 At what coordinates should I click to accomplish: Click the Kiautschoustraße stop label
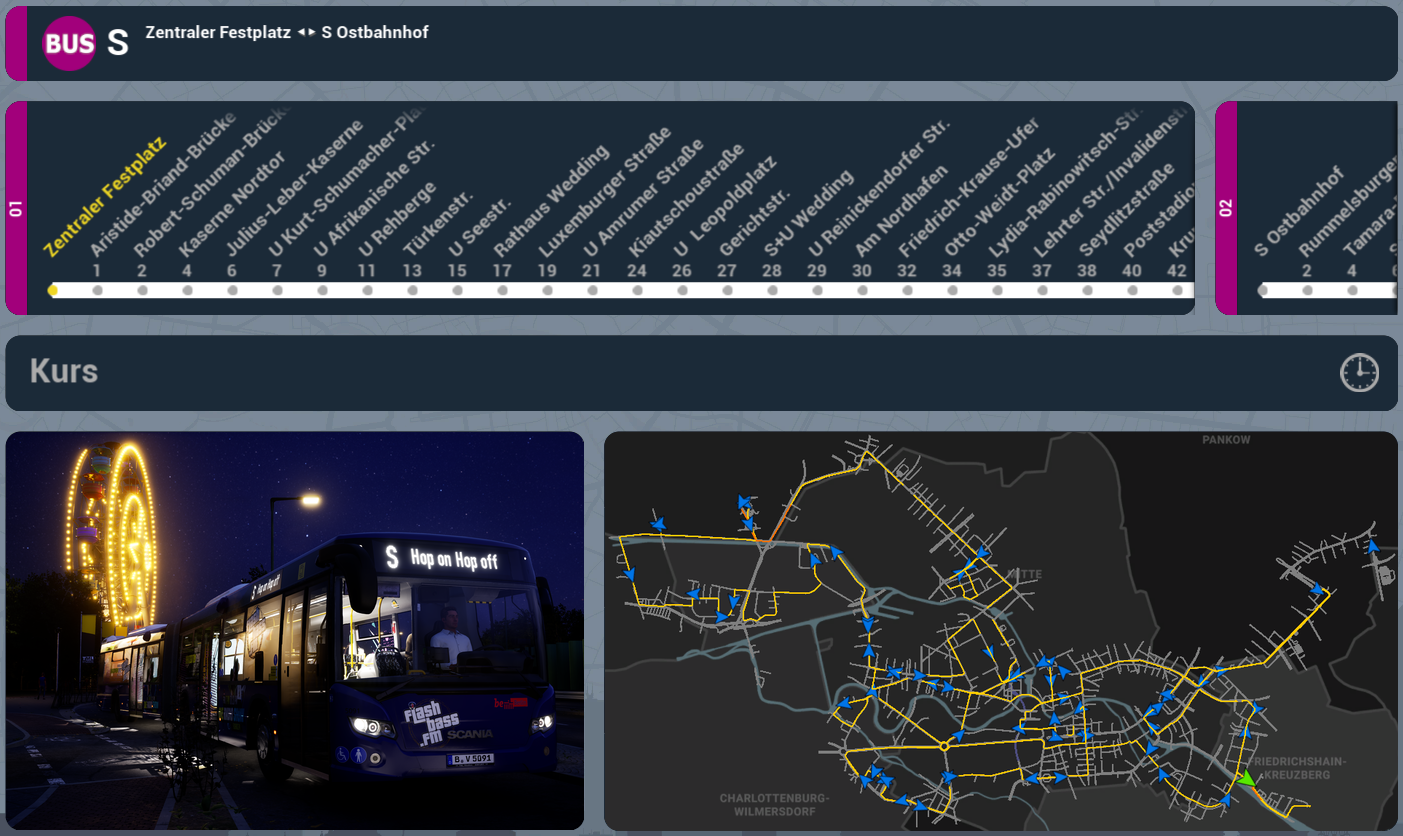(685, 201)
